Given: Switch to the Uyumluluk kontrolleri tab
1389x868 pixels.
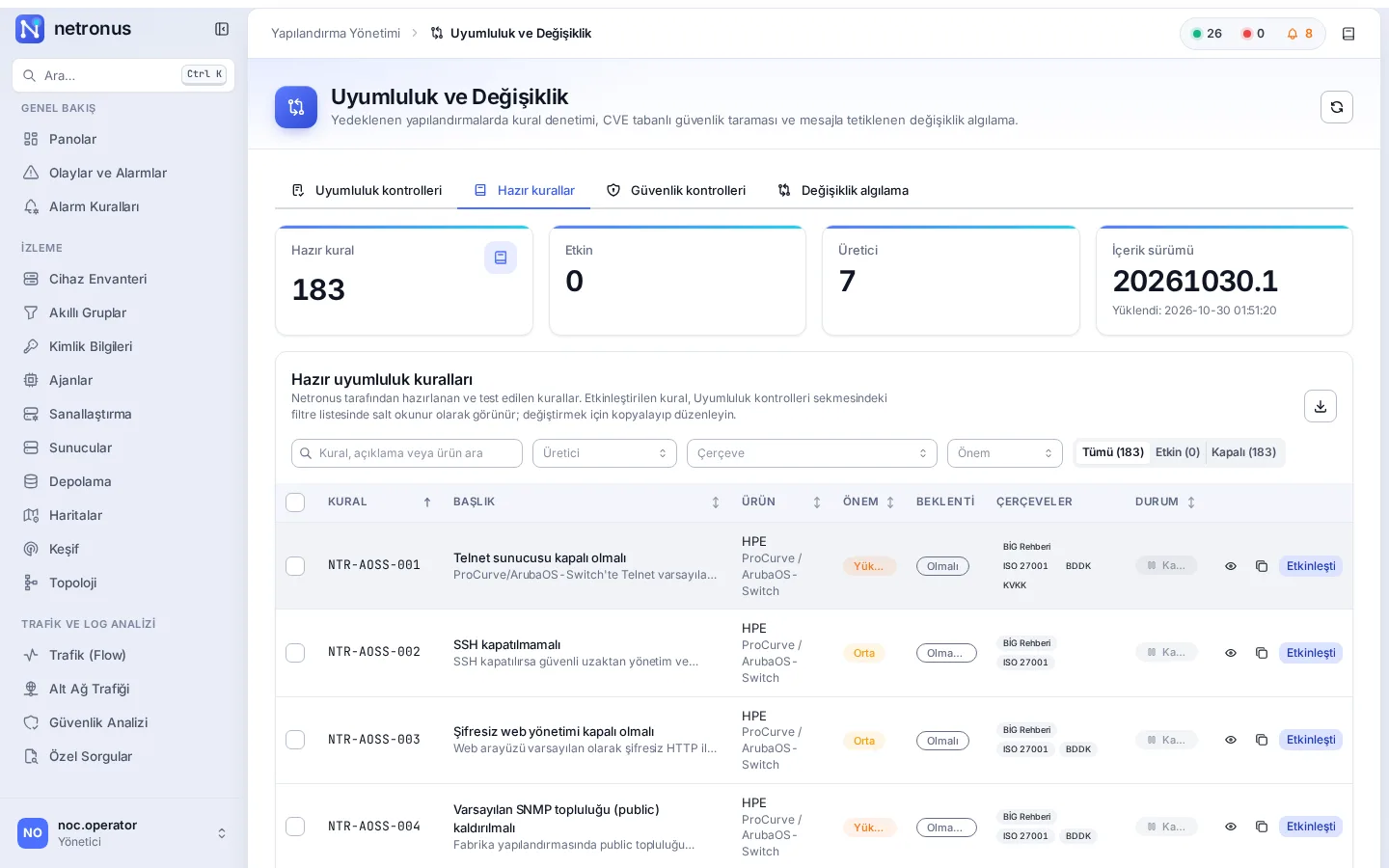Looking at the screenshot, I should (367, 191).
